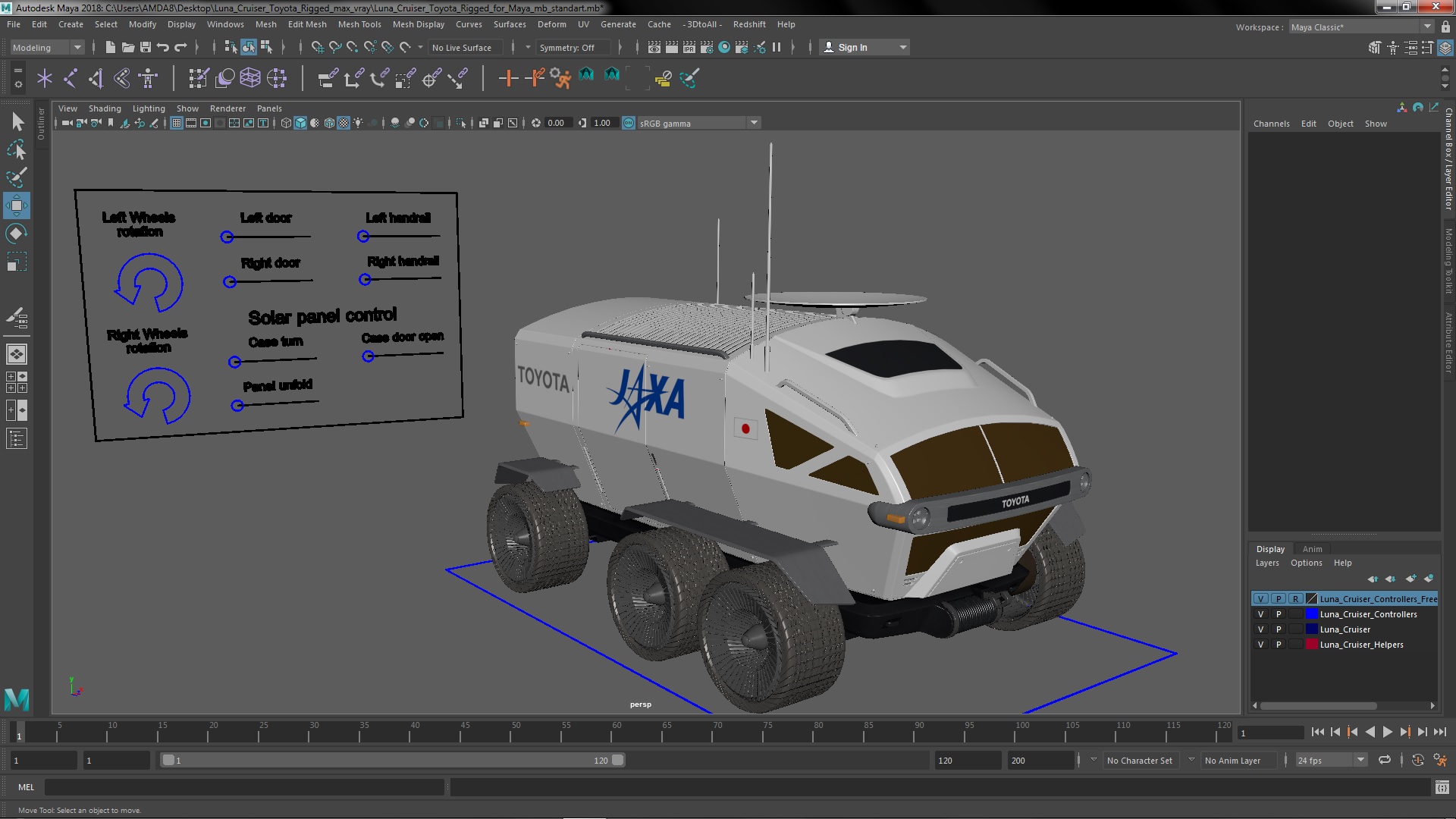
Task: Toggle auto keyframe icon
Action: coord(1417,760)
